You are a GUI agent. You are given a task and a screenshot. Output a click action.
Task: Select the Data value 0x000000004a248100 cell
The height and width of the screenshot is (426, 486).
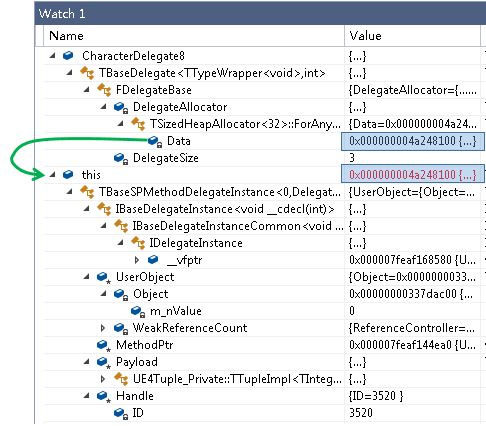click(413, 141)
